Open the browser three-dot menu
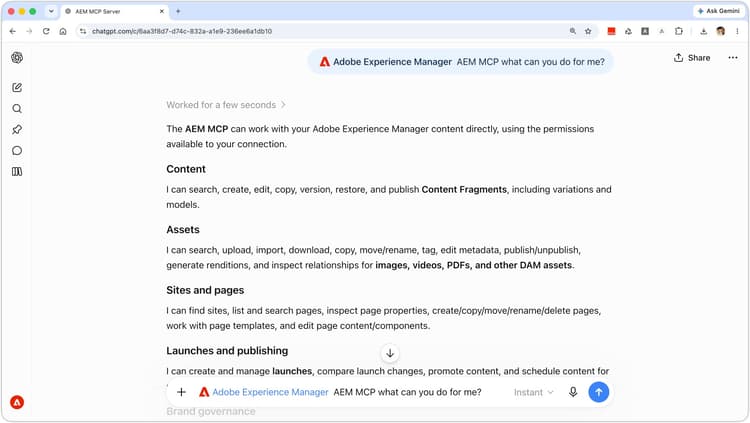This screenshot has height=423, width=750. [737, 31]
